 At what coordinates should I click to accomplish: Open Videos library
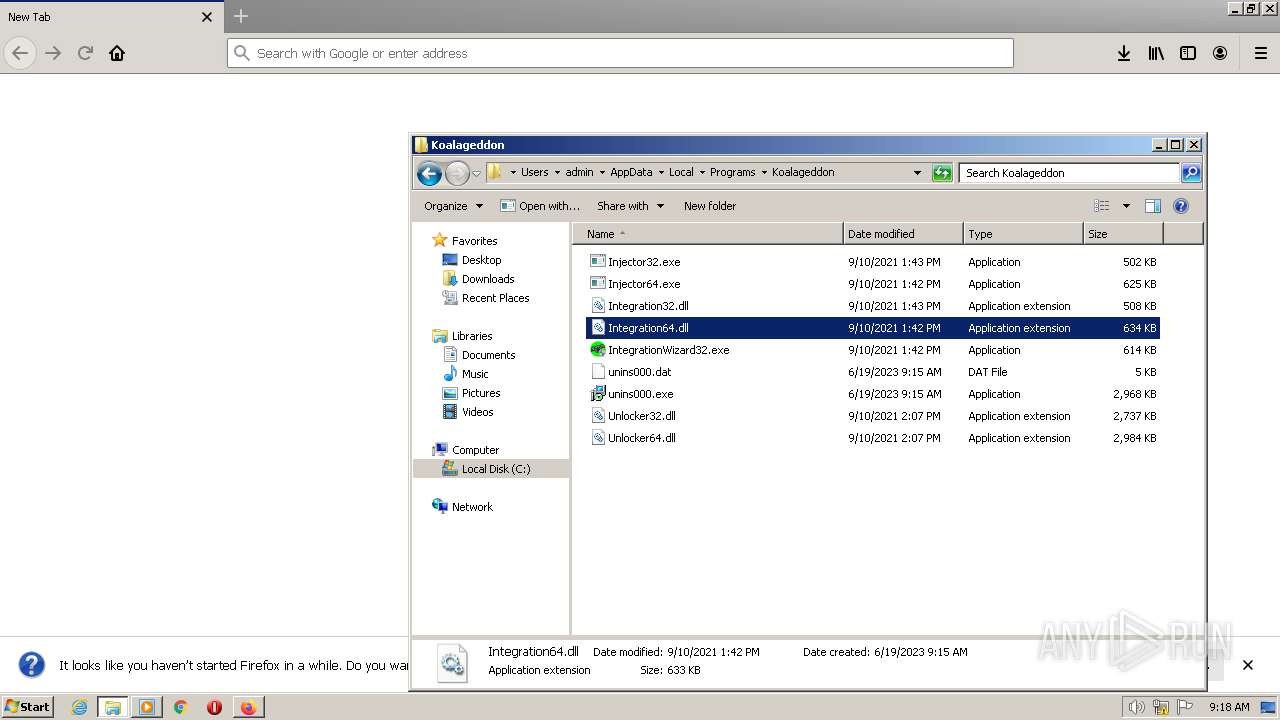pos(477,412)
